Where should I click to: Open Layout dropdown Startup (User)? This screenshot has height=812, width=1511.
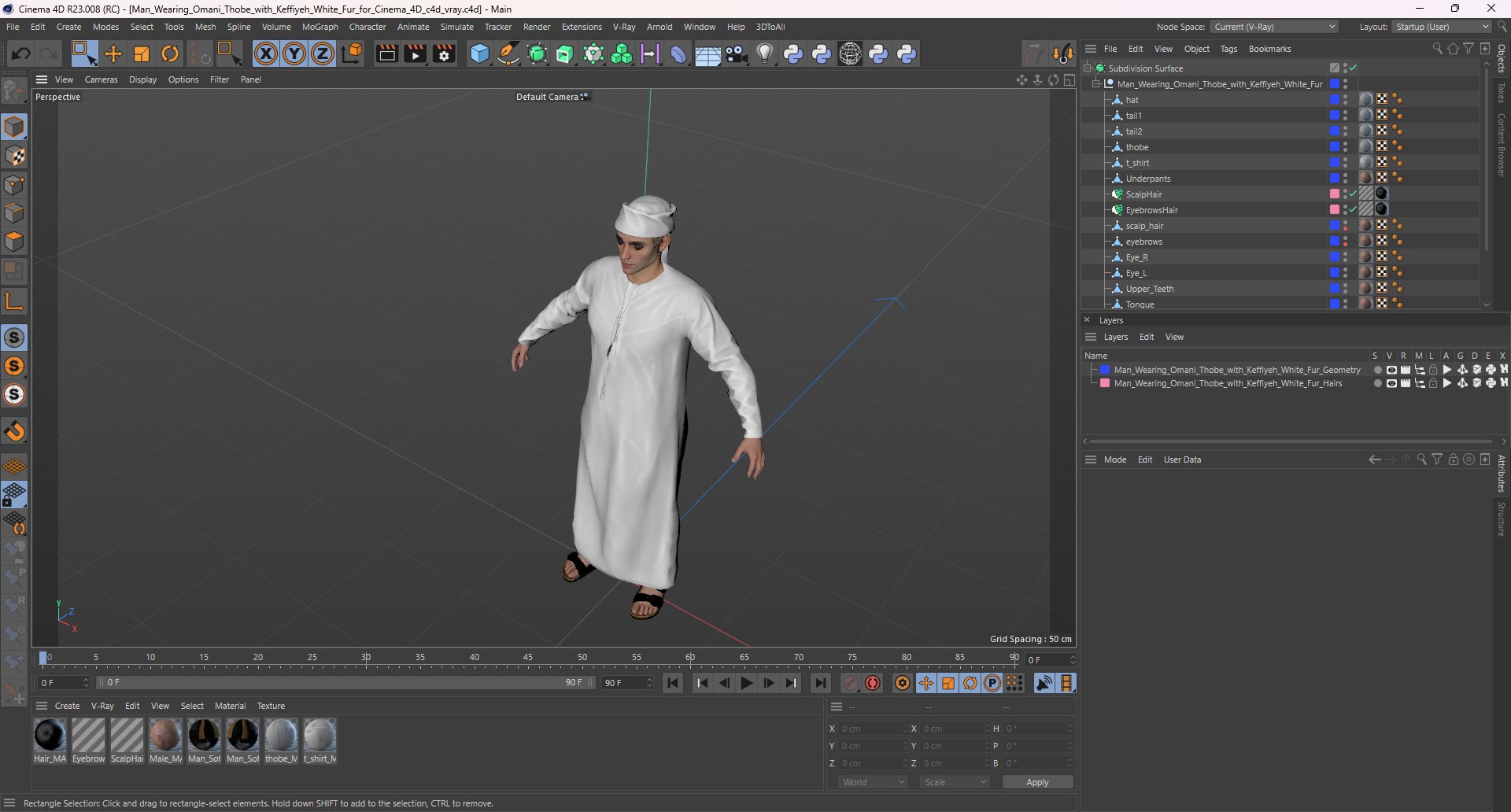[1441, 27]
